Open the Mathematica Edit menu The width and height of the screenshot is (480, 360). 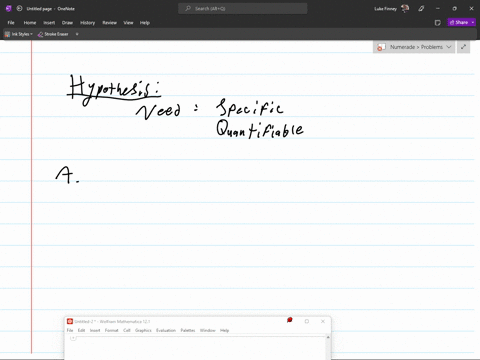coord(81,330)
